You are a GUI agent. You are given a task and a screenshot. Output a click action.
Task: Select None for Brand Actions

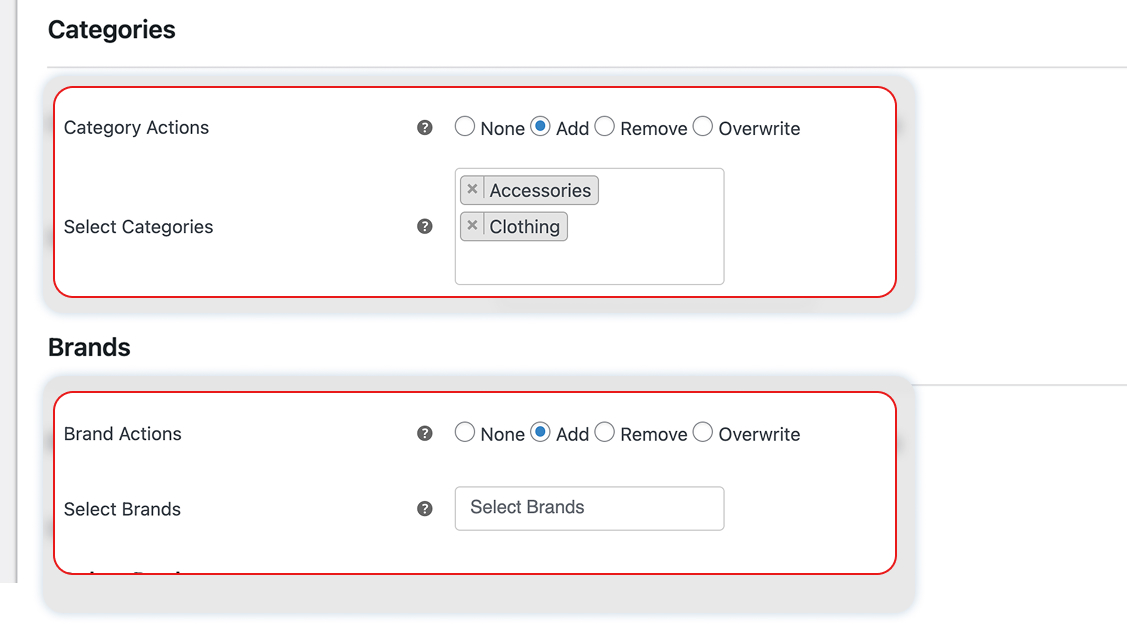pos(465,432)
